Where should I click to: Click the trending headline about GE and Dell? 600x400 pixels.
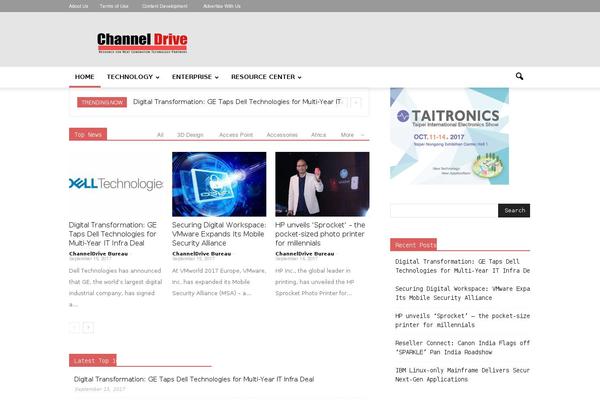click(x=237, y=102)
